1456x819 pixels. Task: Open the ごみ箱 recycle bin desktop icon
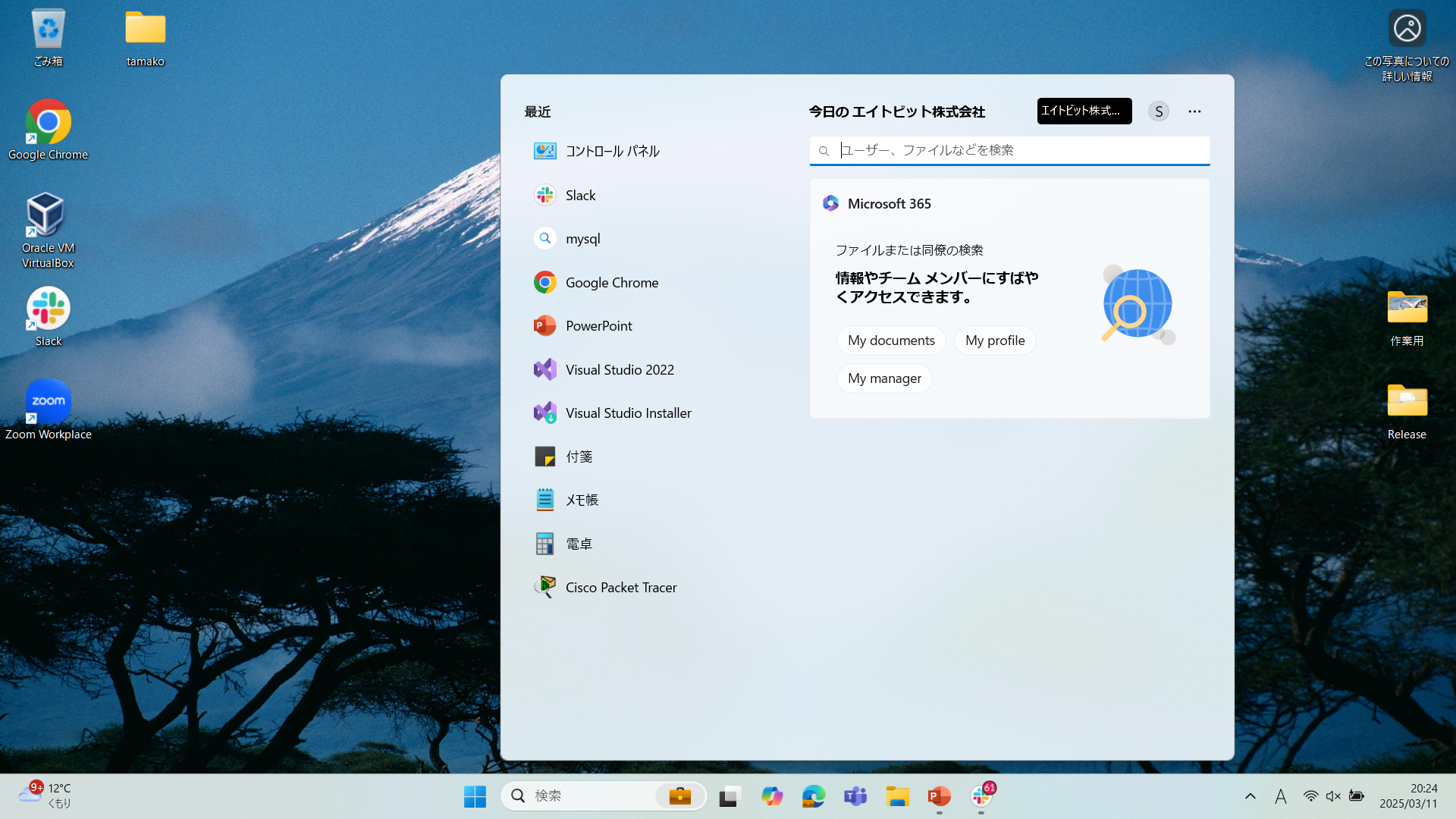point(48,38)
